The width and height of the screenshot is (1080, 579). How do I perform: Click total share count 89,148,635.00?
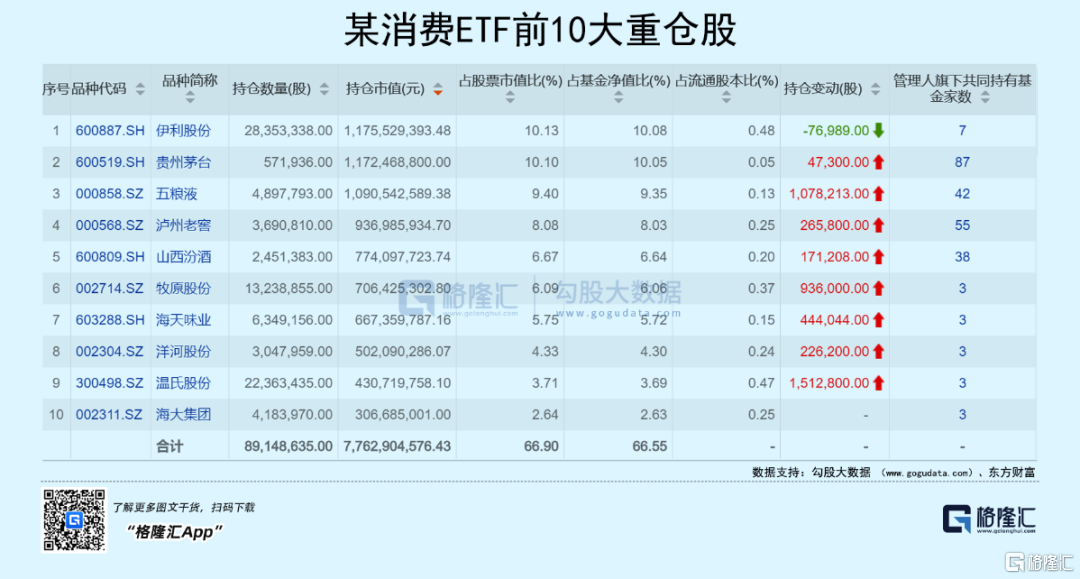tap(288, 447)
